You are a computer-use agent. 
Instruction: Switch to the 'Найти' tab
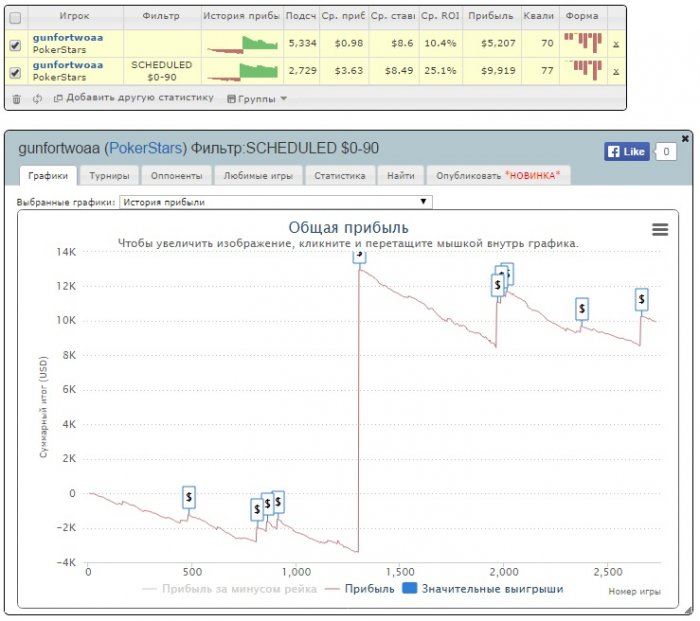400,175
